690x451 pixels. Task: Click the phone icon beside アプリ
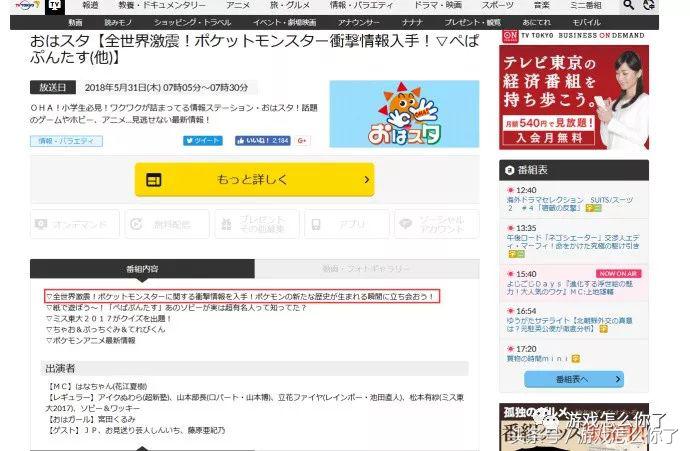(316, 224)
